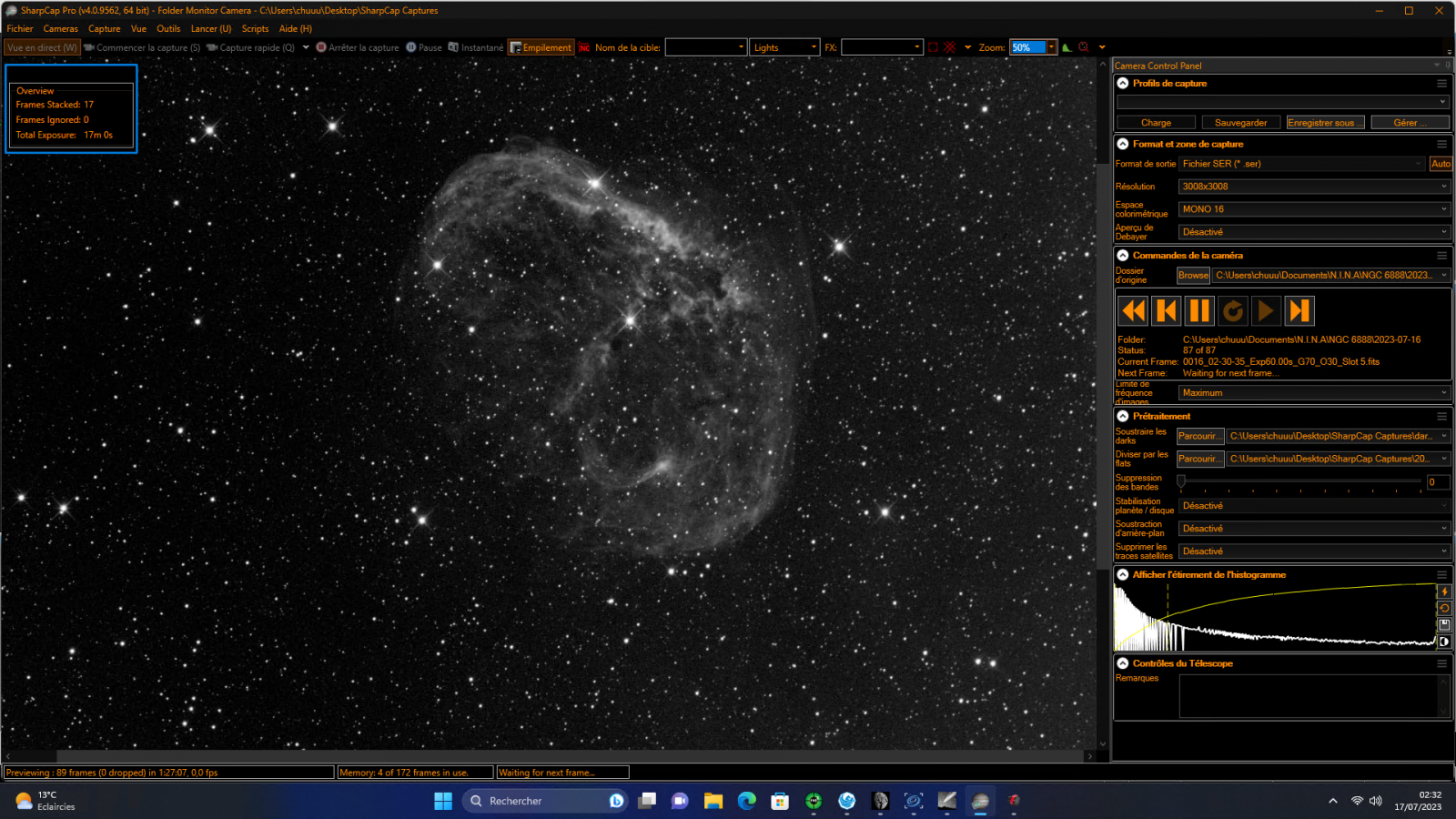Click Parcourir for Soustraire les darks
1456x819 pixels.
(x=1200, y=436)
